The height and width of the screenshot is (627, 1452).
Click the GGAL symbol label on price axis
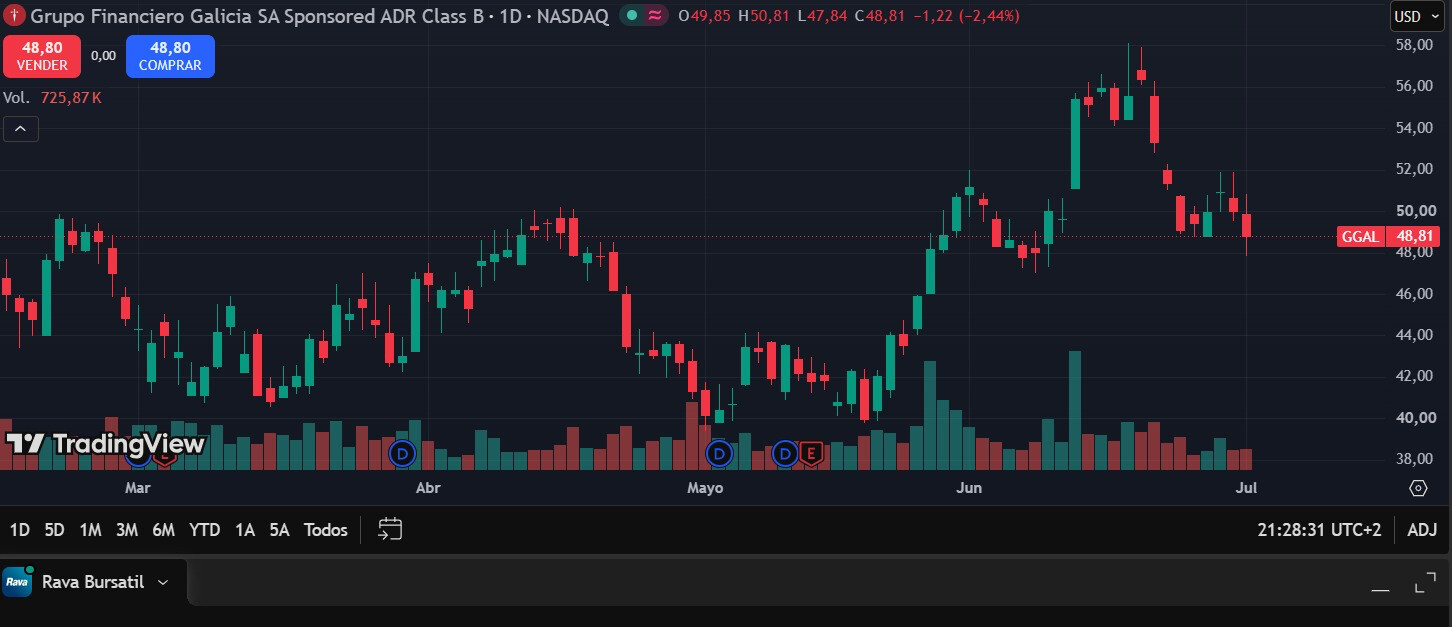pos(1361,237)
